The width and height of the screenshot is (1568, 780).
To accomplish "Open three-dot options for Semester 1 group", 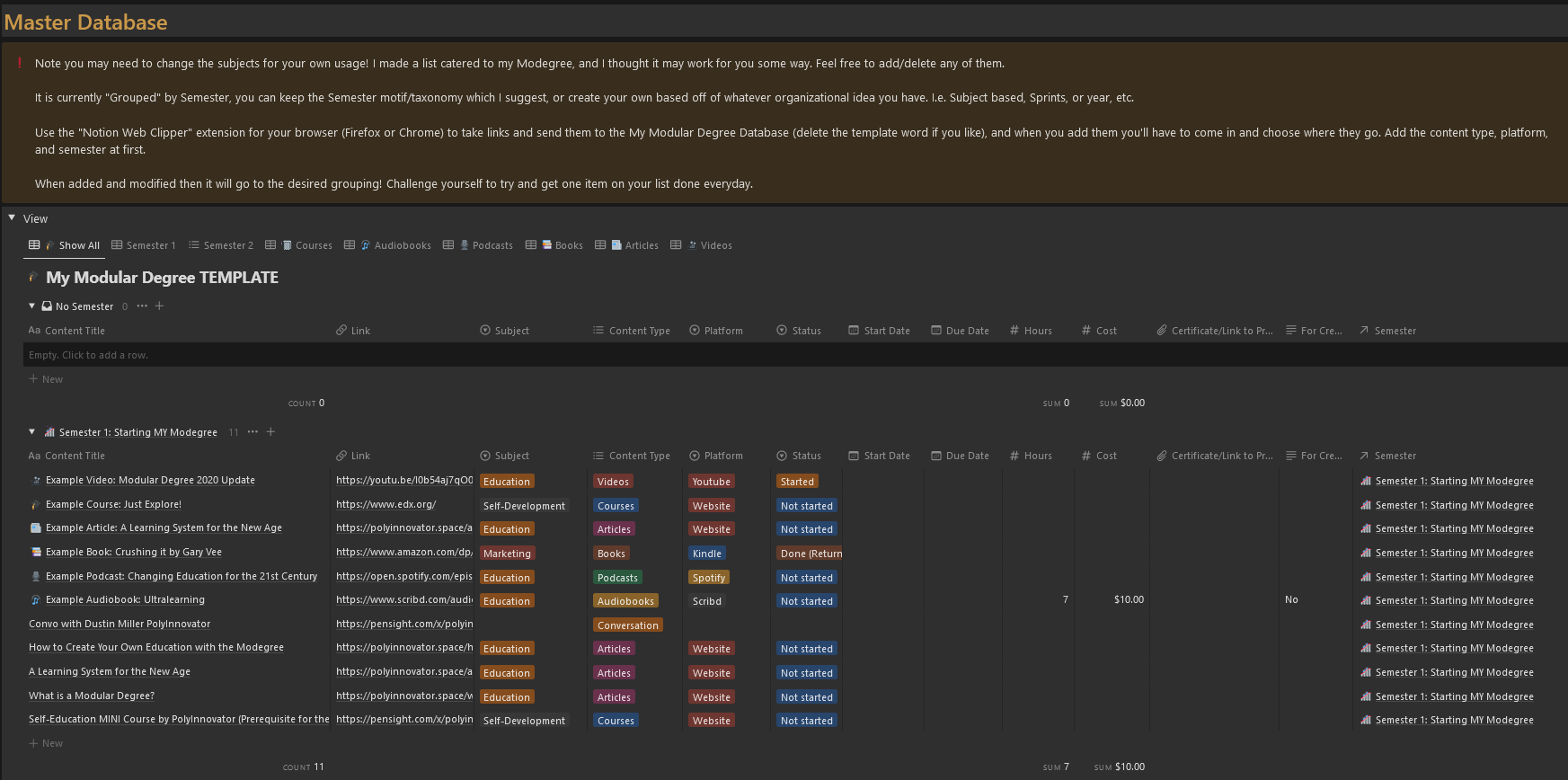I will coord(252,432).
